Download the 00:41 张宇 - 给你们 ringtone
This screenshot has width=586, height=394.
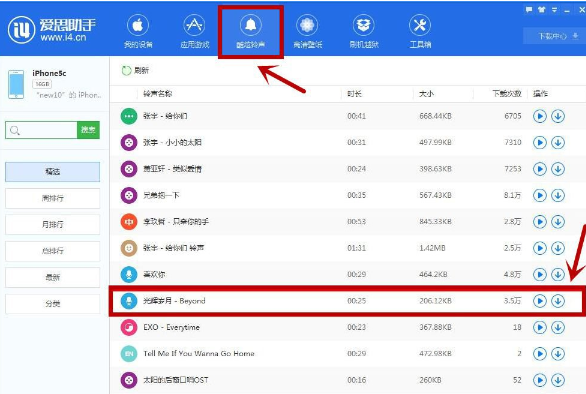pos(558,116)
